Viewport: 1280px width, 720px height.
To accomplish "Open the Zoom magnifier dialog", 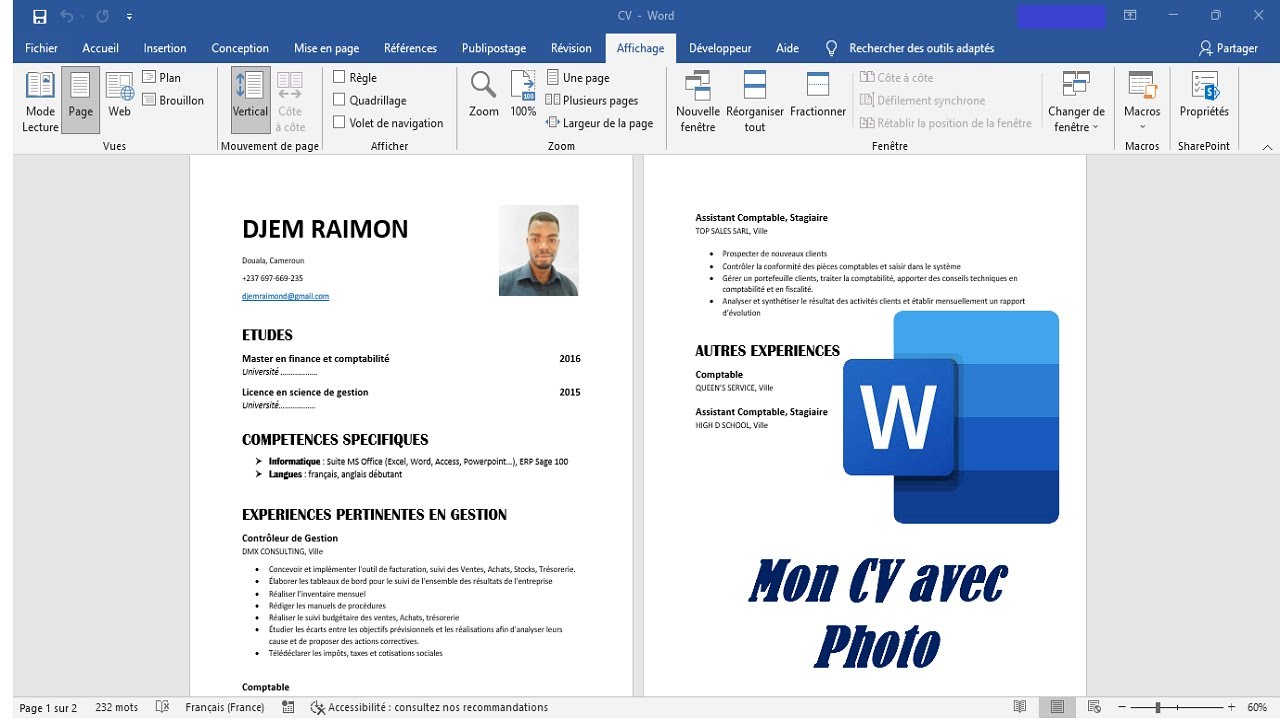I will (x=484, y=95).
